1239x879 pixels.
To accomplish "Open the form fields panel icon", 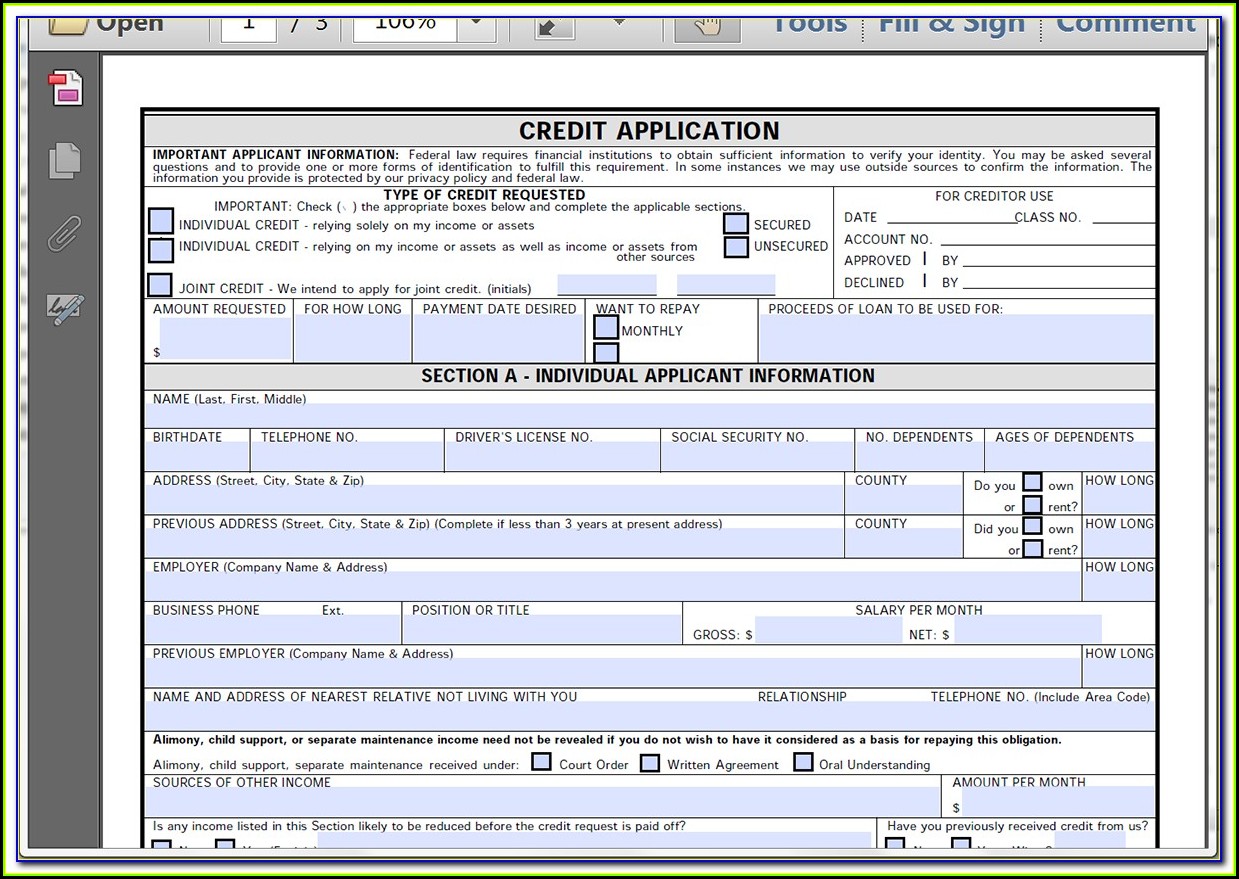I will 66,89.
